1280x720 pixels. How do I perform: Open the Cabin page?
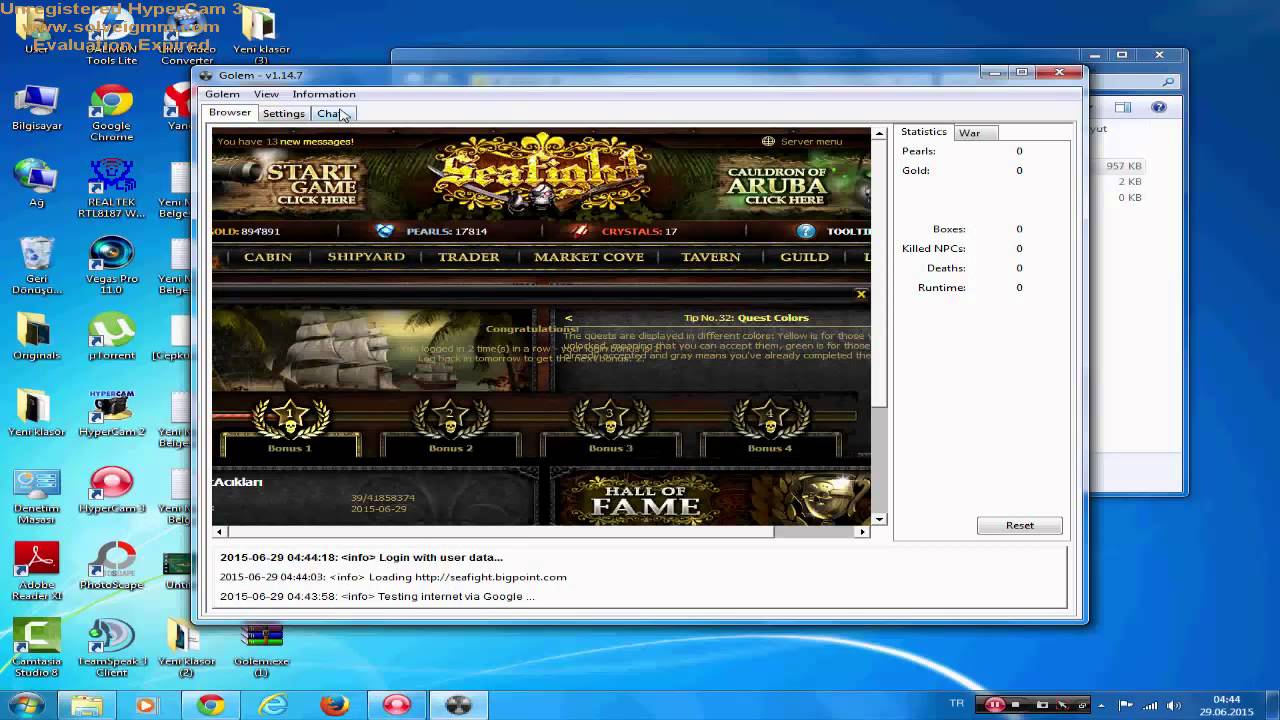(x=268, y=257)
